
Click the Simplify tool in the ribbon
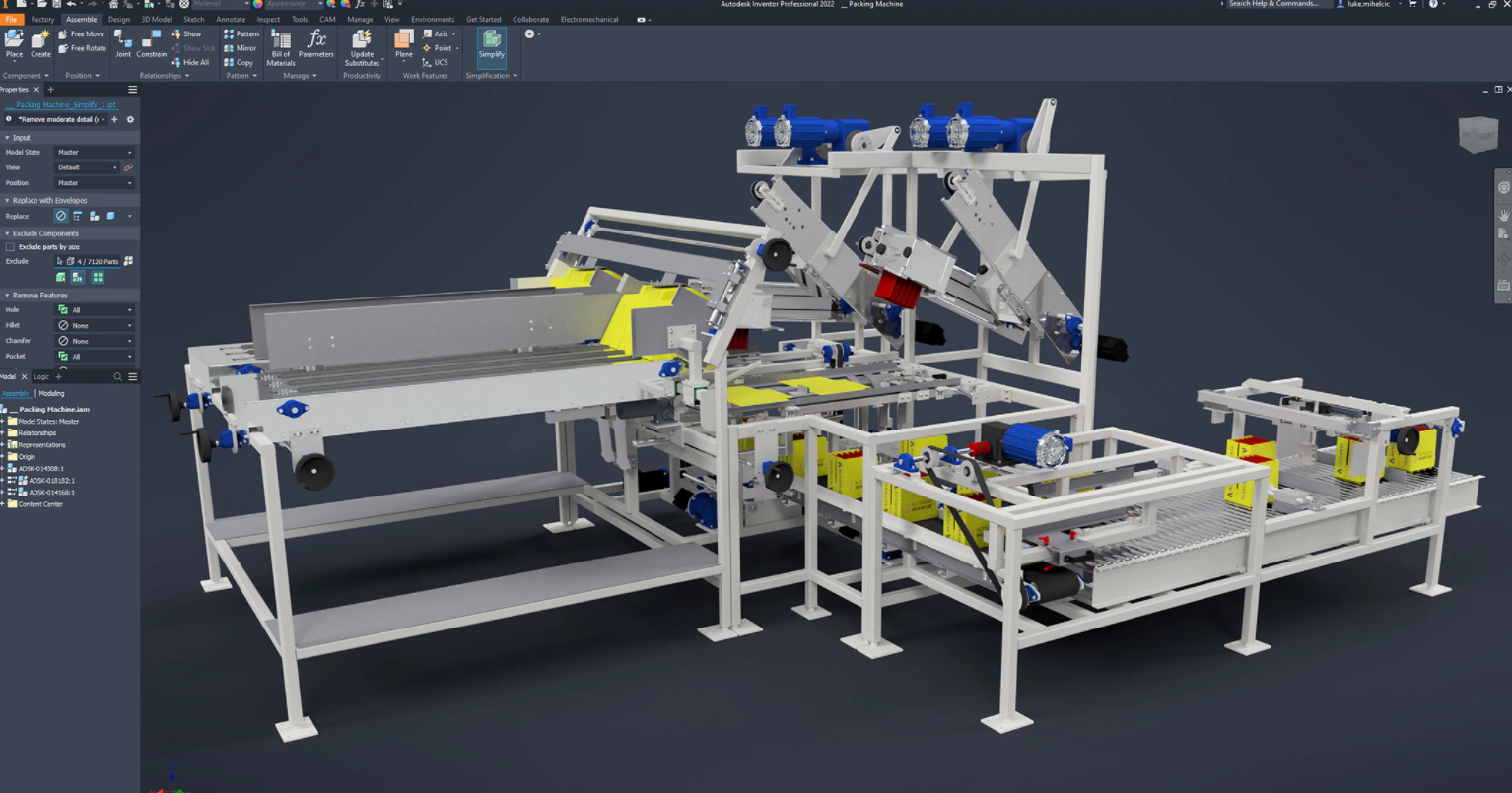pos(491,45)
